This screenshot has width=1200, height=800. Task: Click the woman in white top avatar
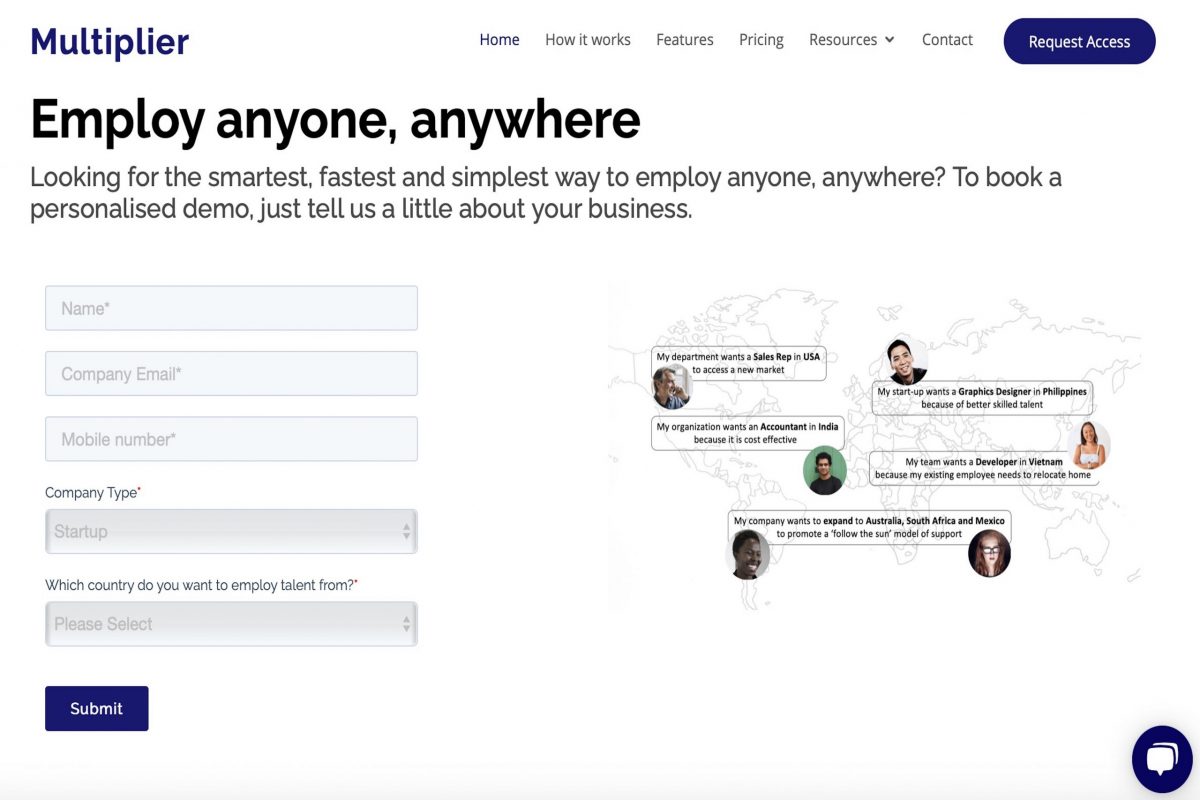click(1089, 445)
